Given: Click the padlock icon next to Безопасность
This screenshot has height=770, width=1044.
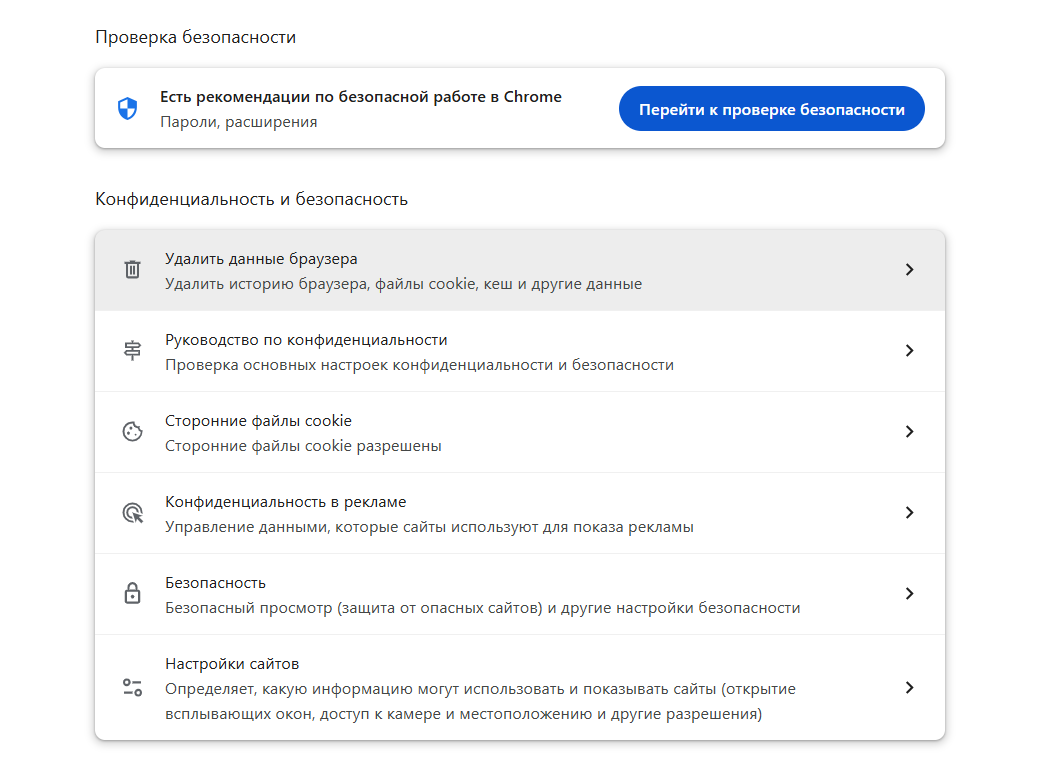Looking at the screenshot, I should click(x=132, y=594).
